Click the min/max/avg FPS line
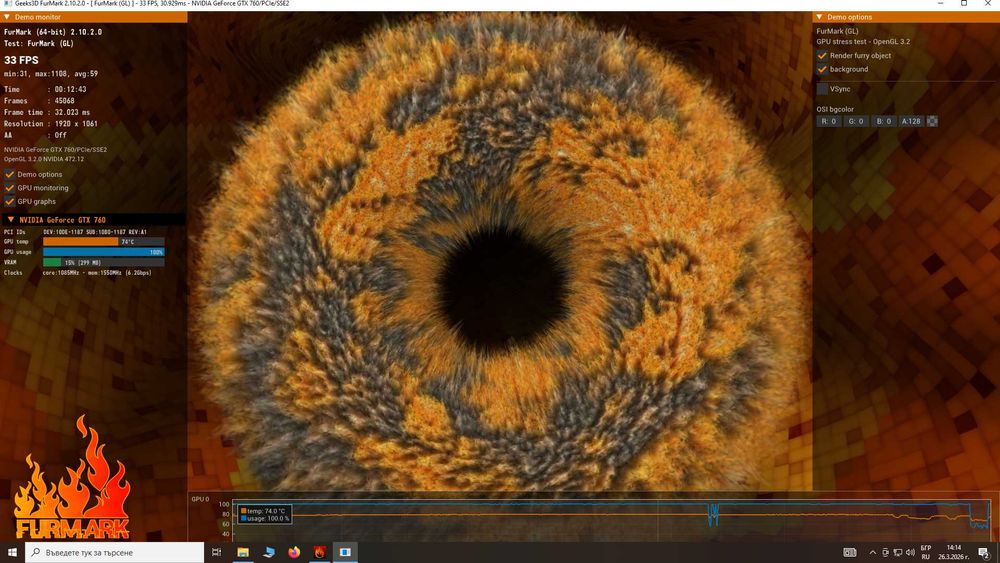 [51, 74]
